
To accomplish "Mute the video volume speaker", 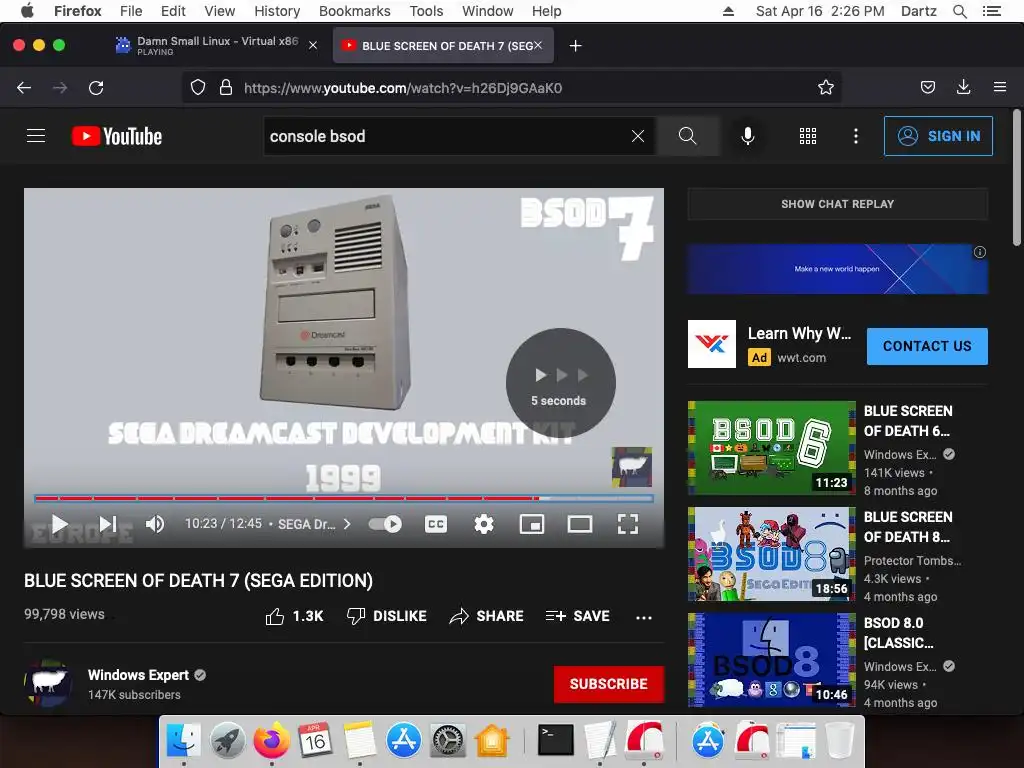I will pyautogui.click(x=155, y=524).
